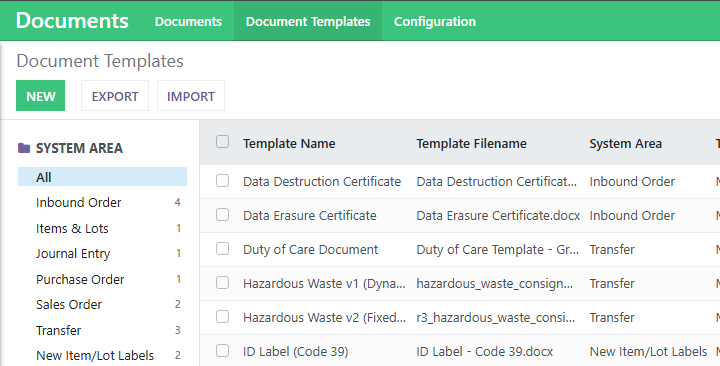Click the EXPORT button
The height and width of the screenshot is (366, 720).
click(x=115, y=96)
